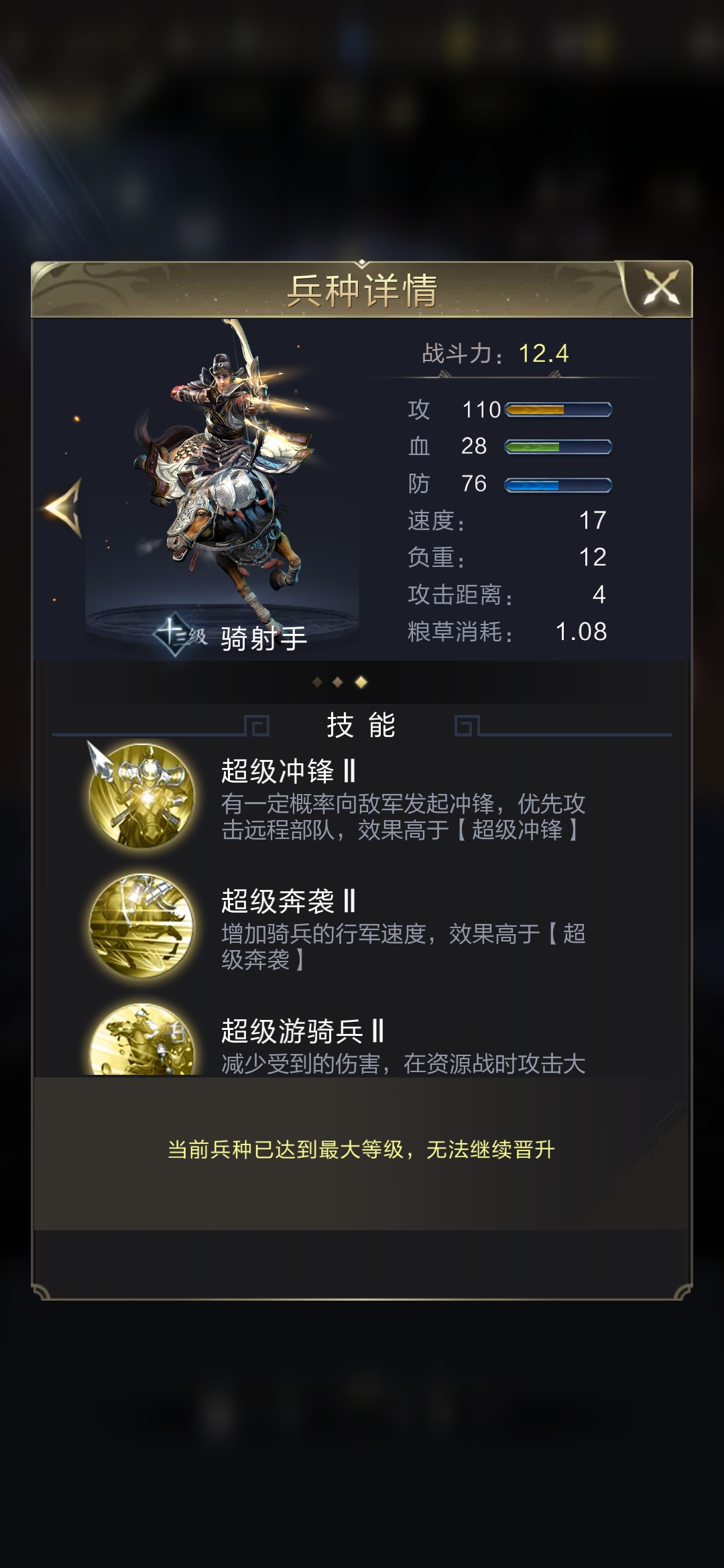Tap the 防 defense stat bar
Viewport: 724px width, 1568px height.
[558, 484]
